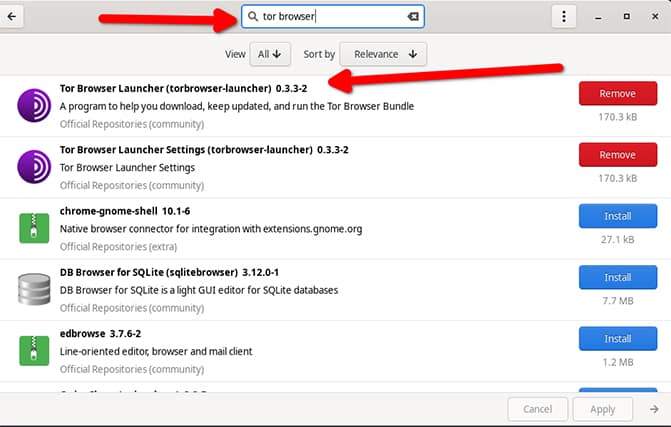The width and height of the screenshot is (671, 427).
Task: Click the 27.1 kB size label
Action: [618, 240]
